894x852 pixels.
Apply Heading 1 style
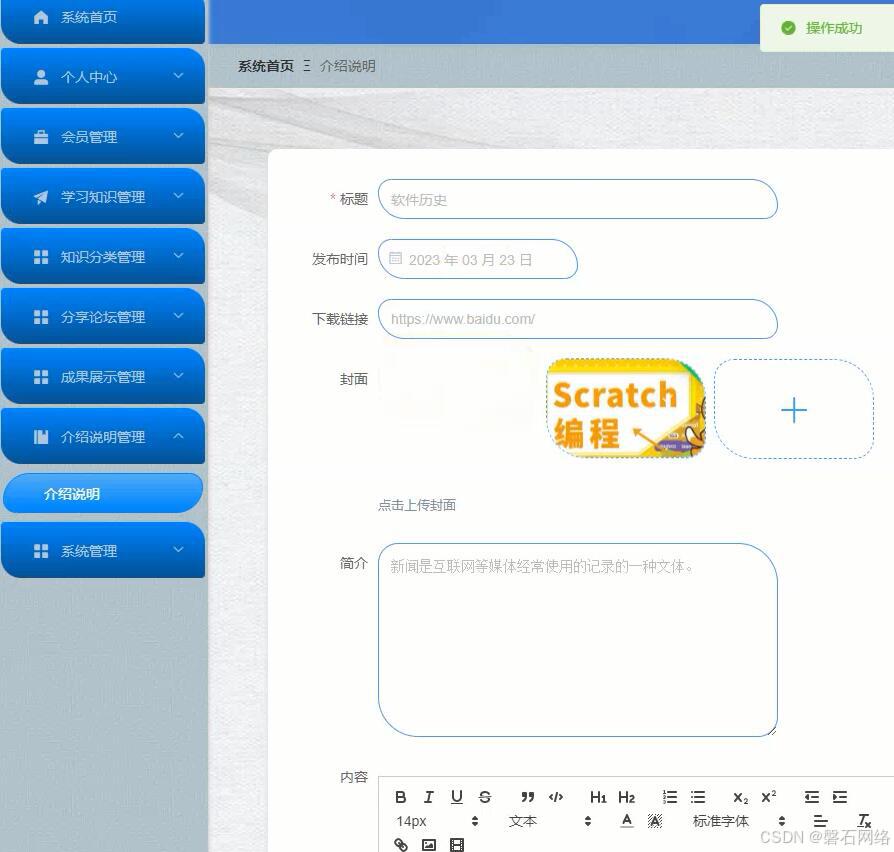[598, 797]
